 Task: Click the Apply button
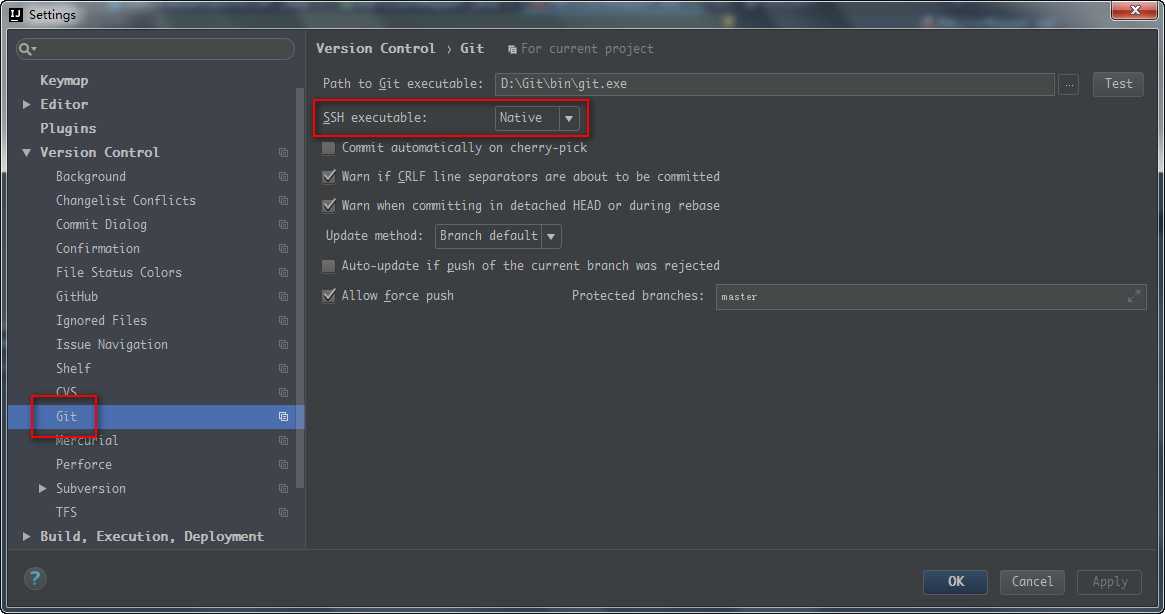(1110, 582)
